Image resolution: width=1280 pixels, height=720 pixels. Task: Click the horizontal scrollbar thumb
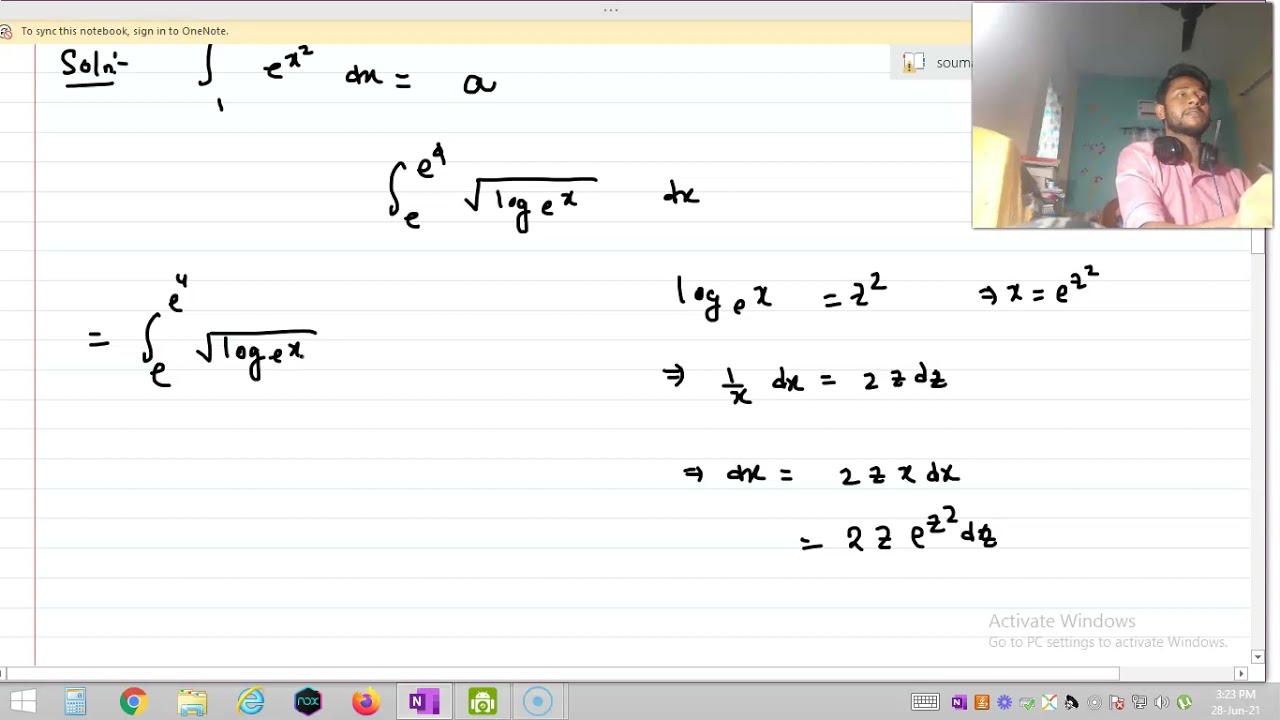[x=565, y=674]
